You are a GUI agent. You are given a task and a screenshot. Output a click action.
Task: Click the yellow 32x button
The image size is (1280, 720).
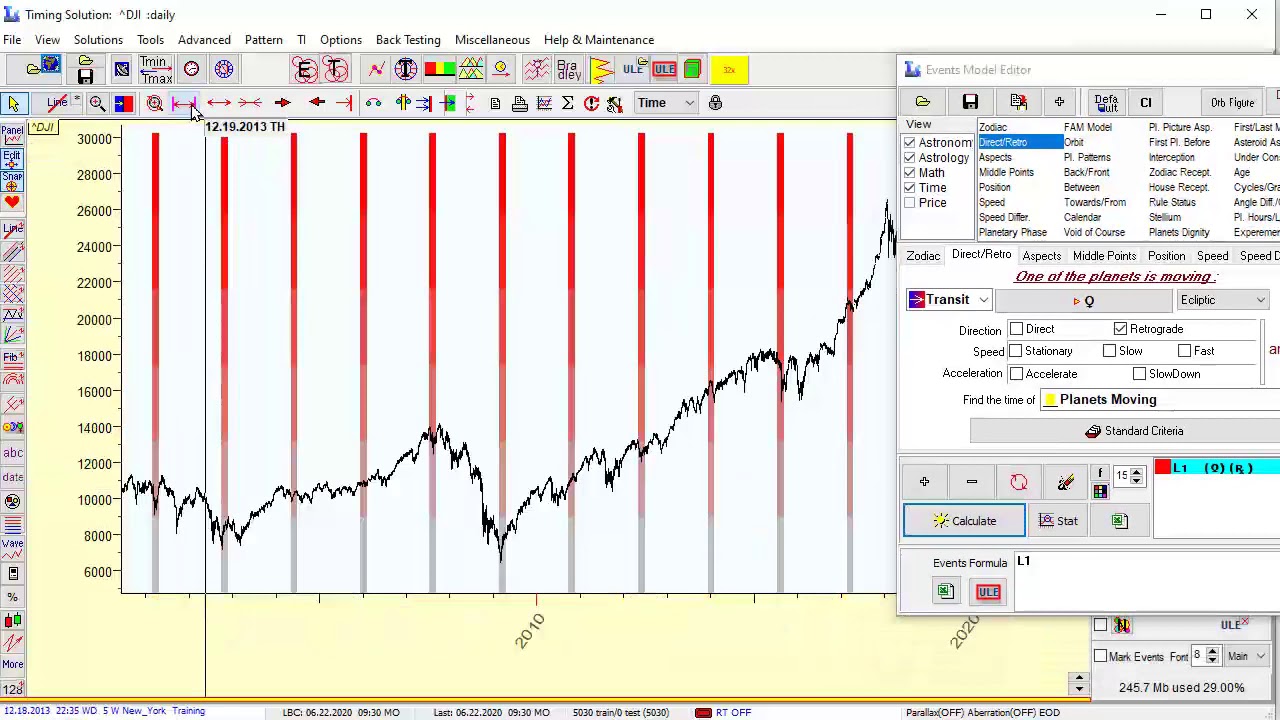[729, 69]
